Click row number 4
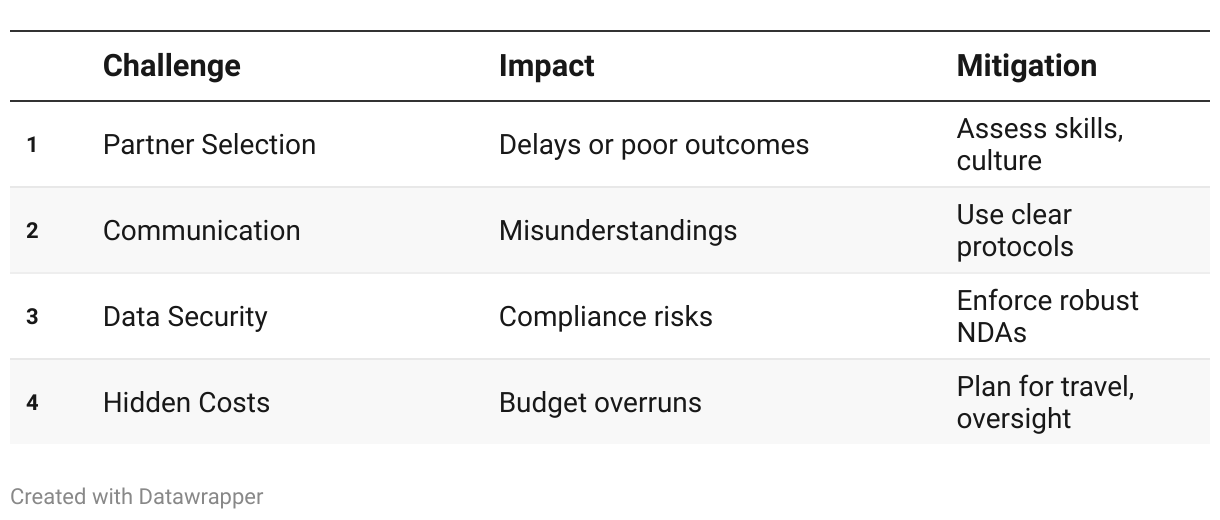This screenshot has width=1220, height=520. tap(32, 403)
